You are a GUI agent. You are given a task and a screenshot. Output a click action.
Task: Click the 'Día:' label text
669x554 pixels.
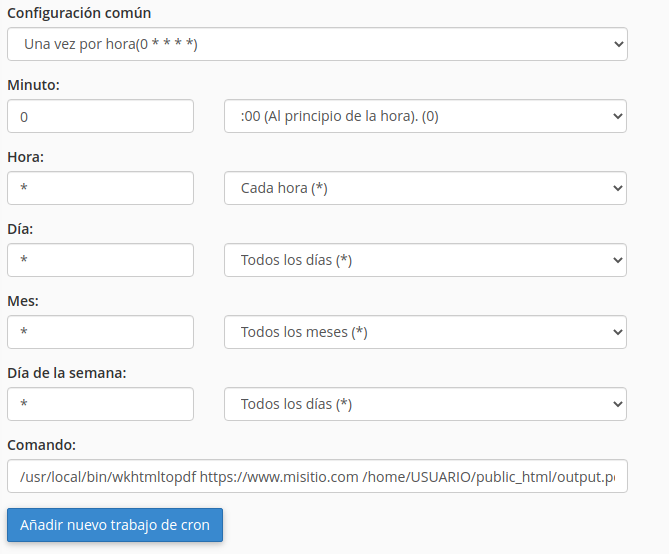click(x=21, y=229)
